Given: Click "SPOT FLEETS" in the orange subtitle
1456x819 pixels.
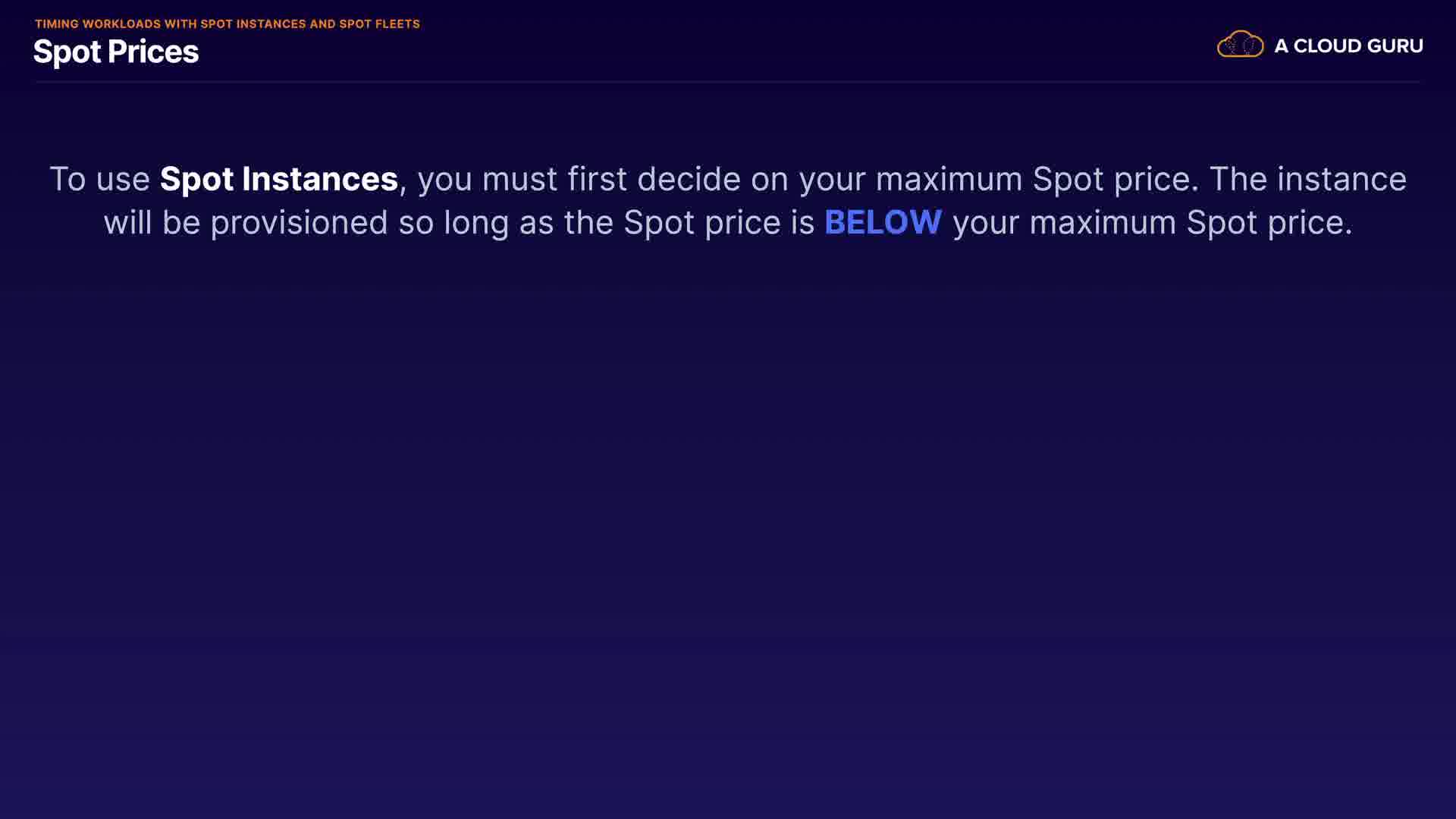Looking at the screenshot, I should click(x=379, y=24).
